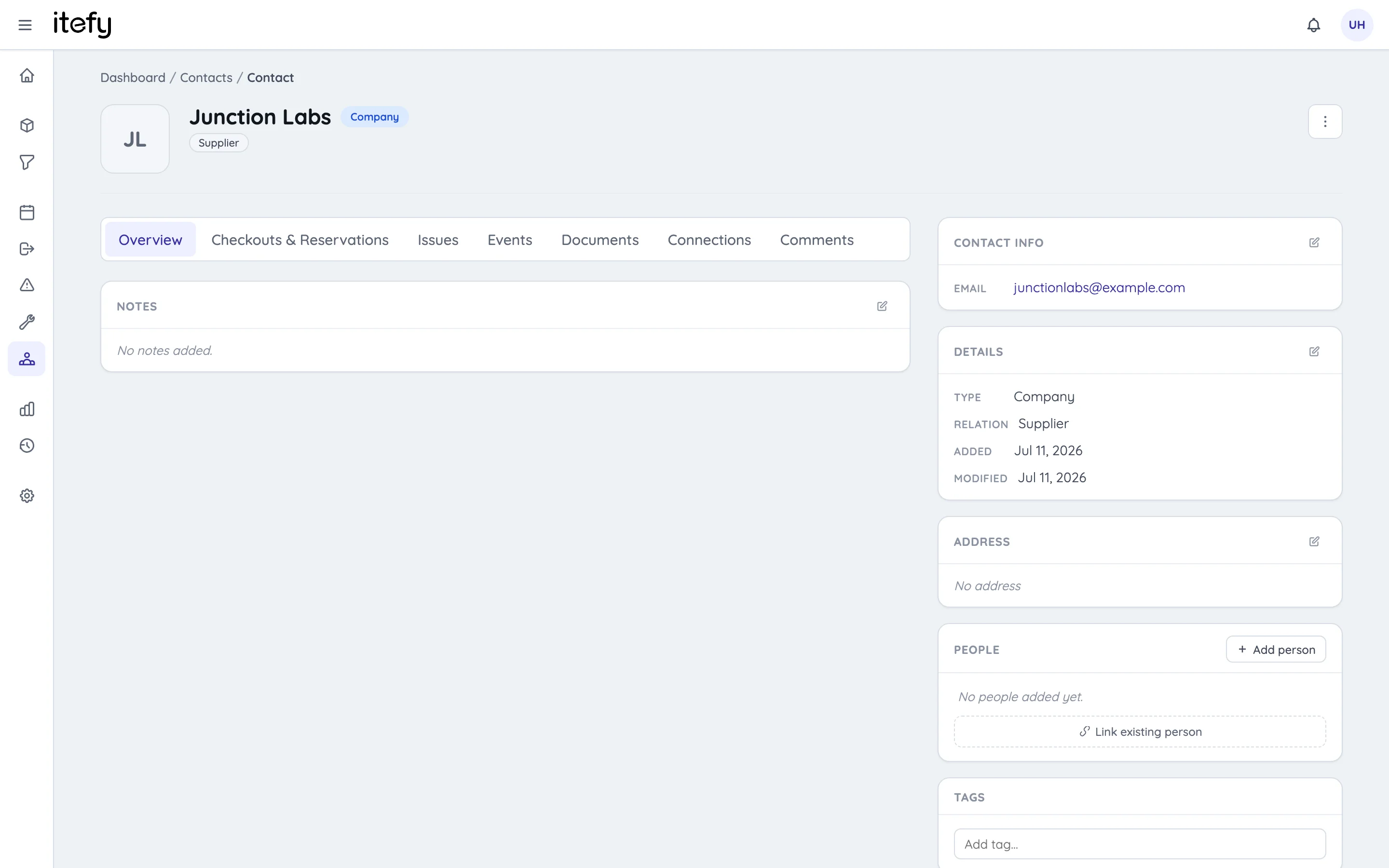This screenshot has height=868, width=1389.
Task: Click the Company badge near title
Action: click(x=374, y=117)
